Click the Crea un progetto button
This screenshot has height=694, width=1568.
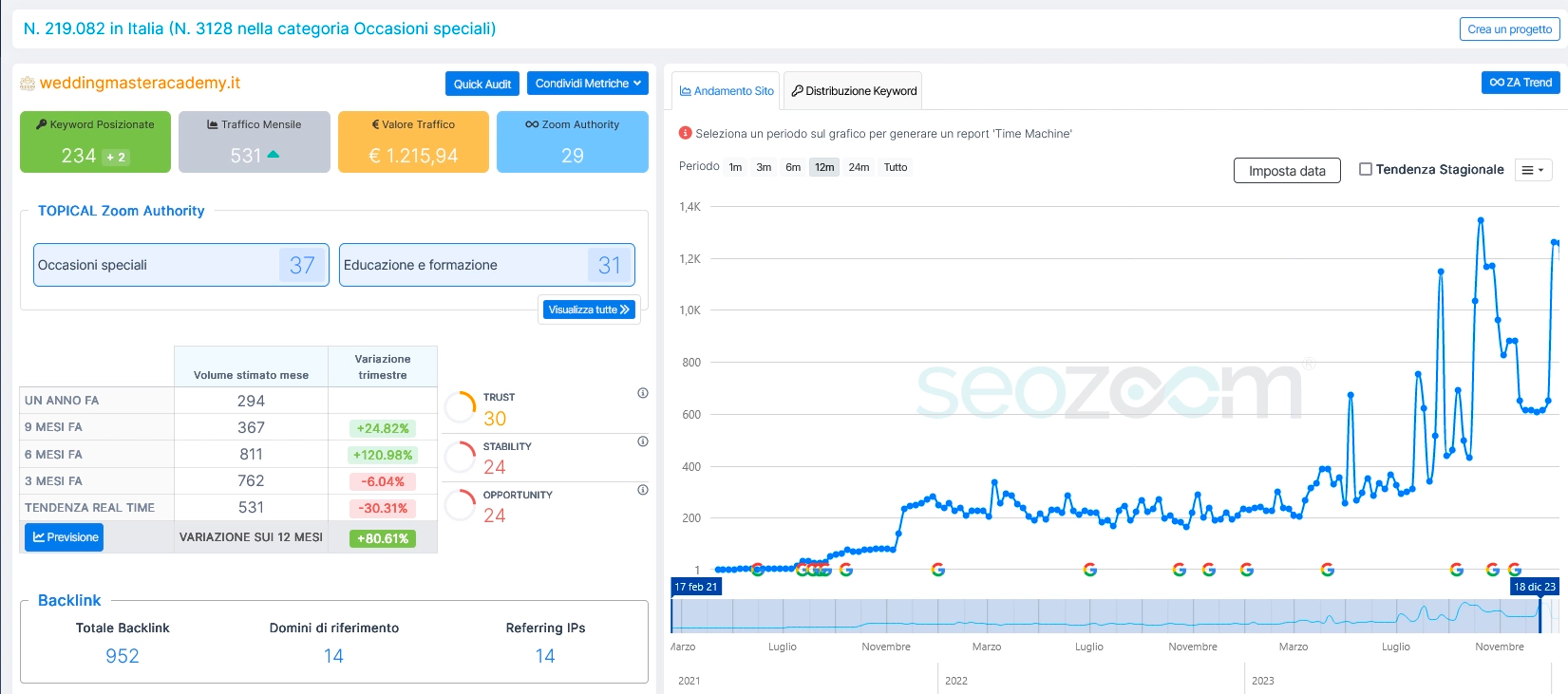pyautogui.click(x=1509, y=29)
